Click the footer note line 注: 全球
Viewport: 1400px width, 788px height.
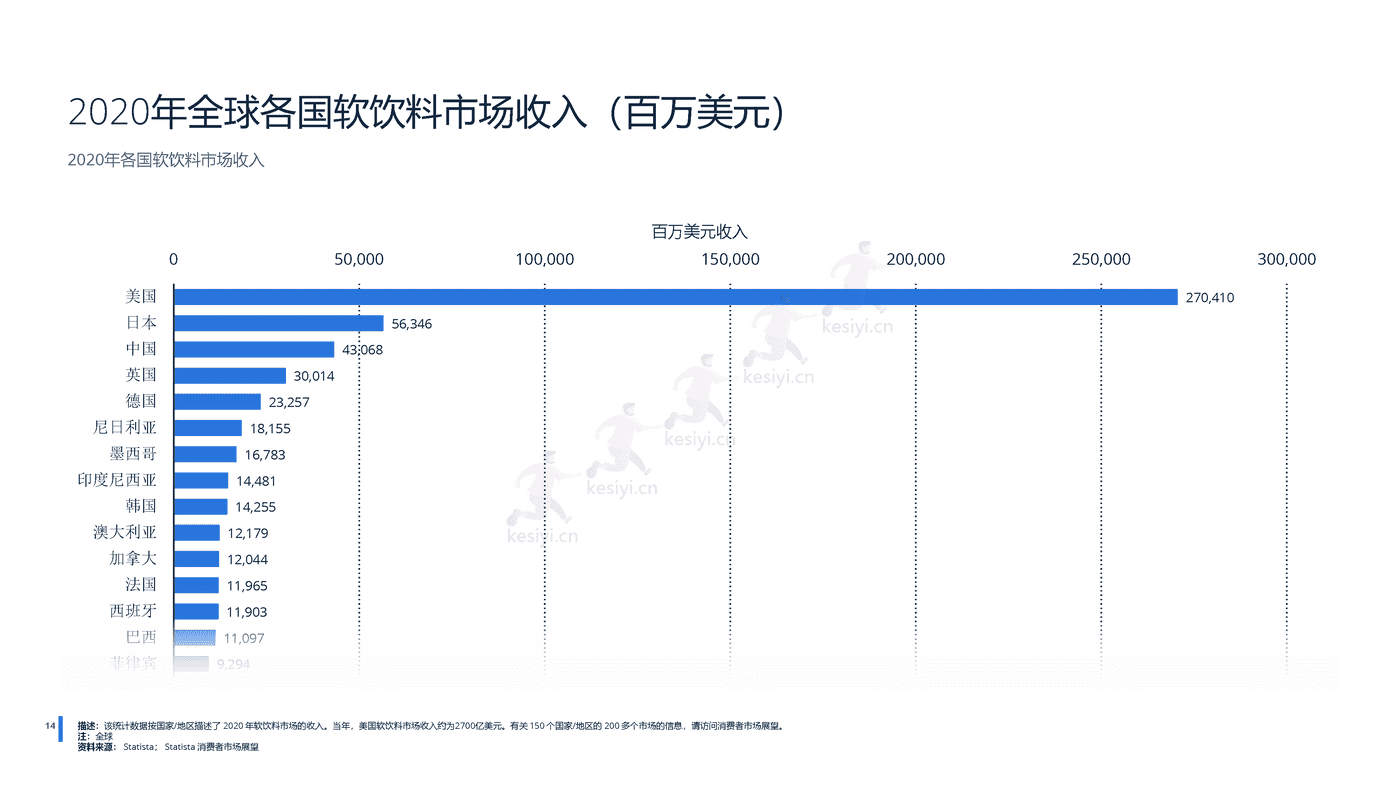(95, 736)
